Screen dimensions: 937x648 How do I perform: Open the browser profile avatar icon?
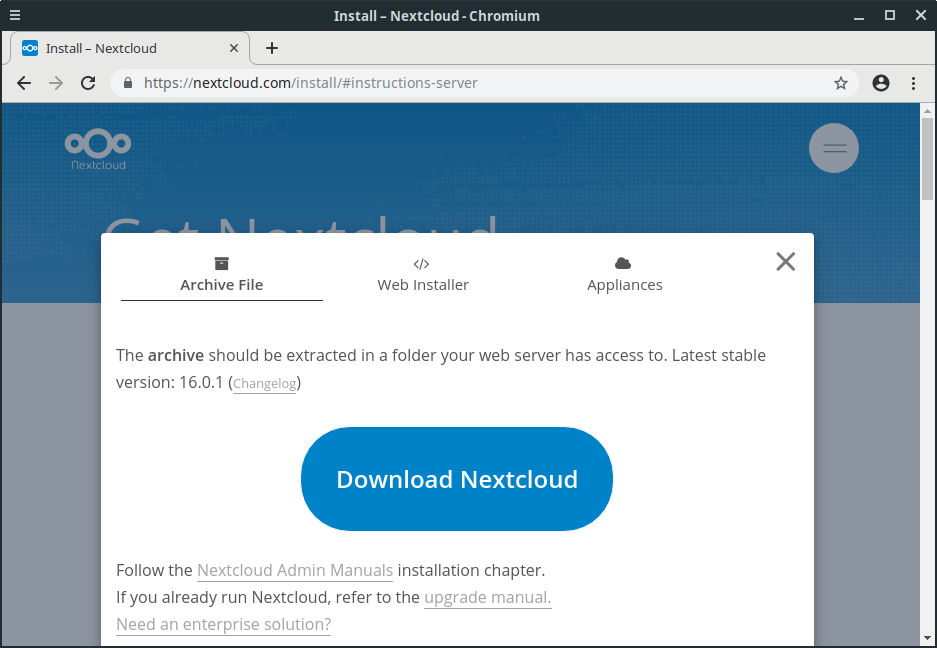pyautogui.click(x=881, y=83)
